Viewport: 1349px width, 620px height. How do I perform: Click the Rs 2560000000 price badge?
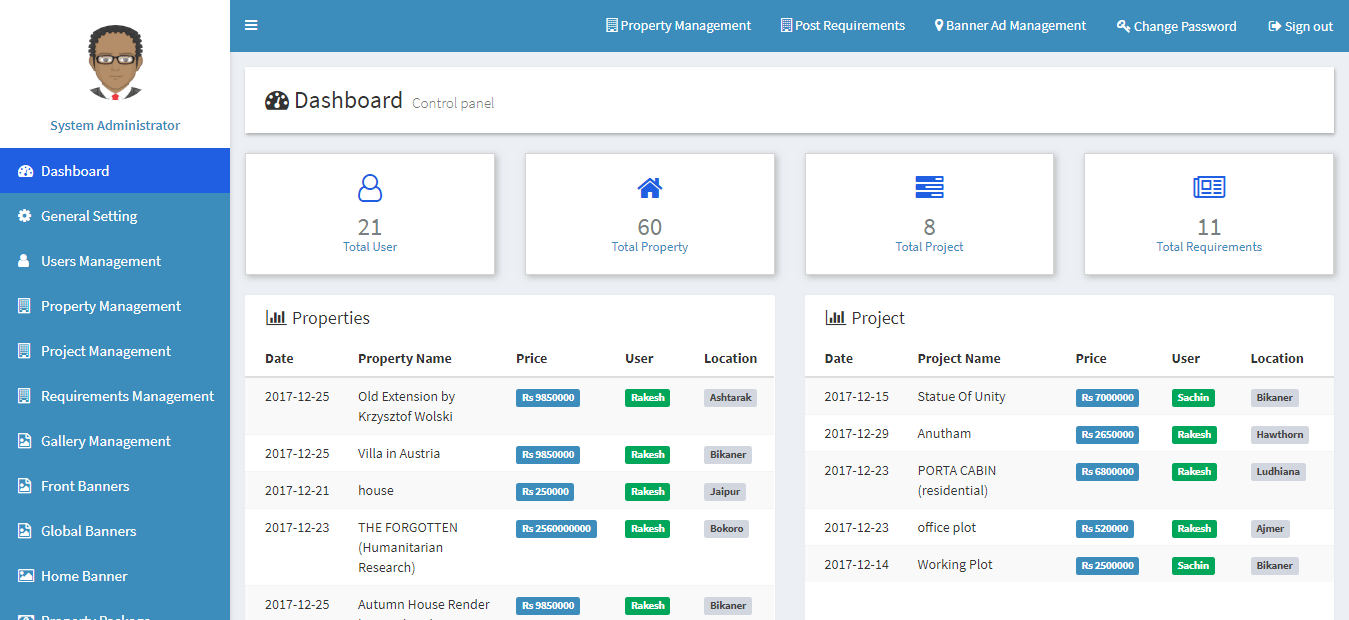pos(556,528)
